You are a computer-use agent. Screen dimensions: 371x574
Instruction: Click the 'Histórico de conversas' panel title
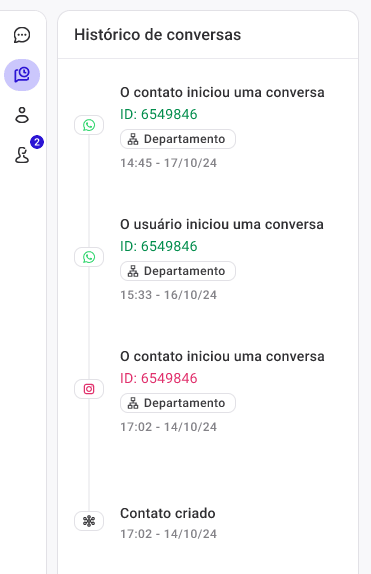tap(157, 35)
